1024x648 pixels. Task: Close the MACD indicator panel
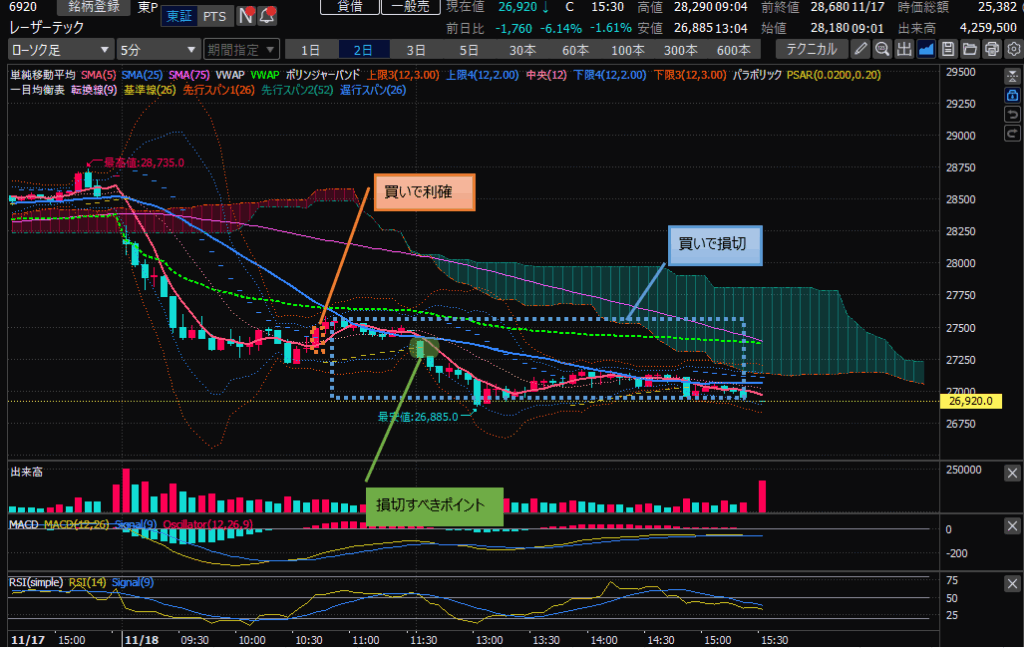tap(1012, 527)
